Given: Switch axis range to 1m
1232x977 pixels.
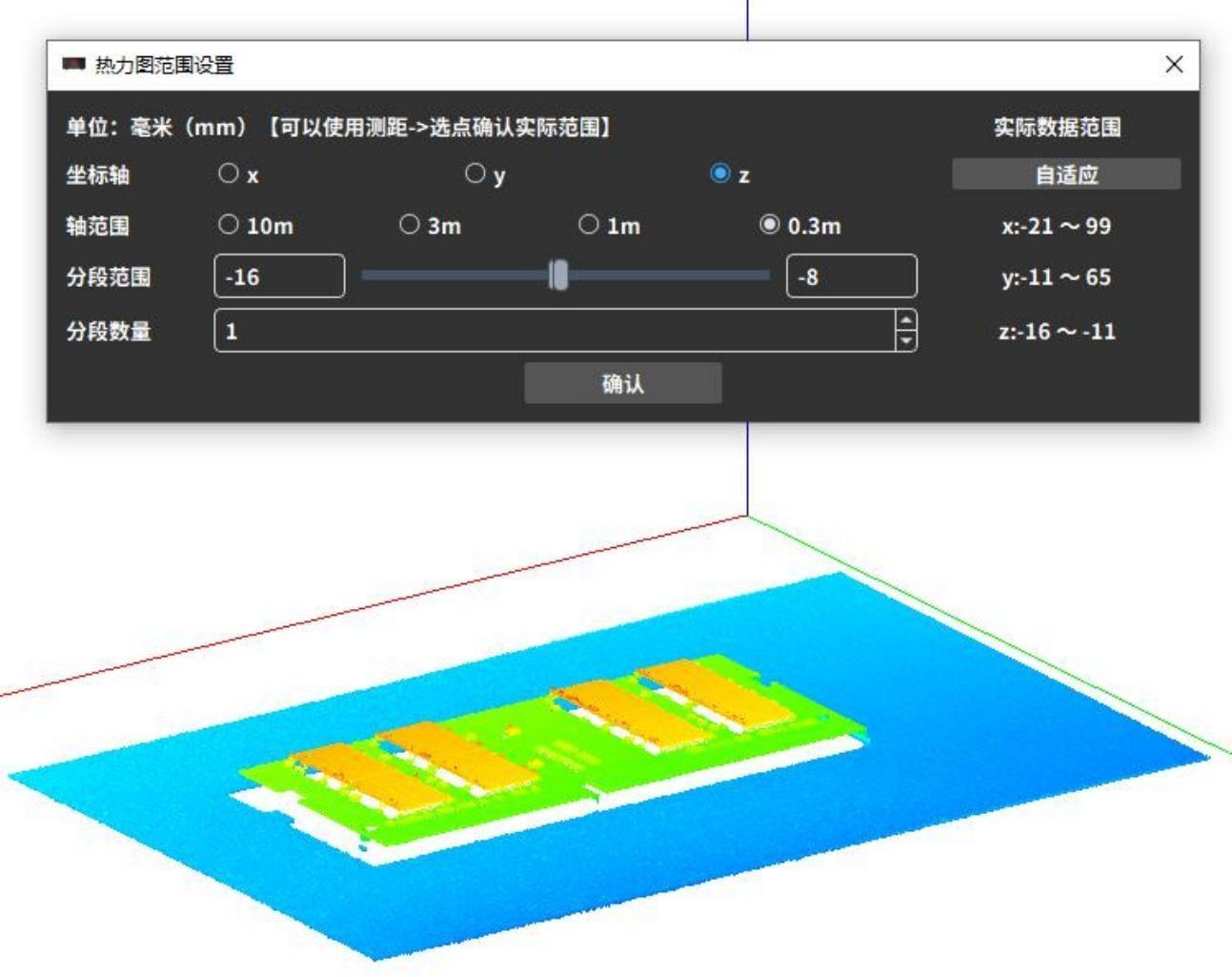Looking at the screenshot, I should [x=589, y=225].
